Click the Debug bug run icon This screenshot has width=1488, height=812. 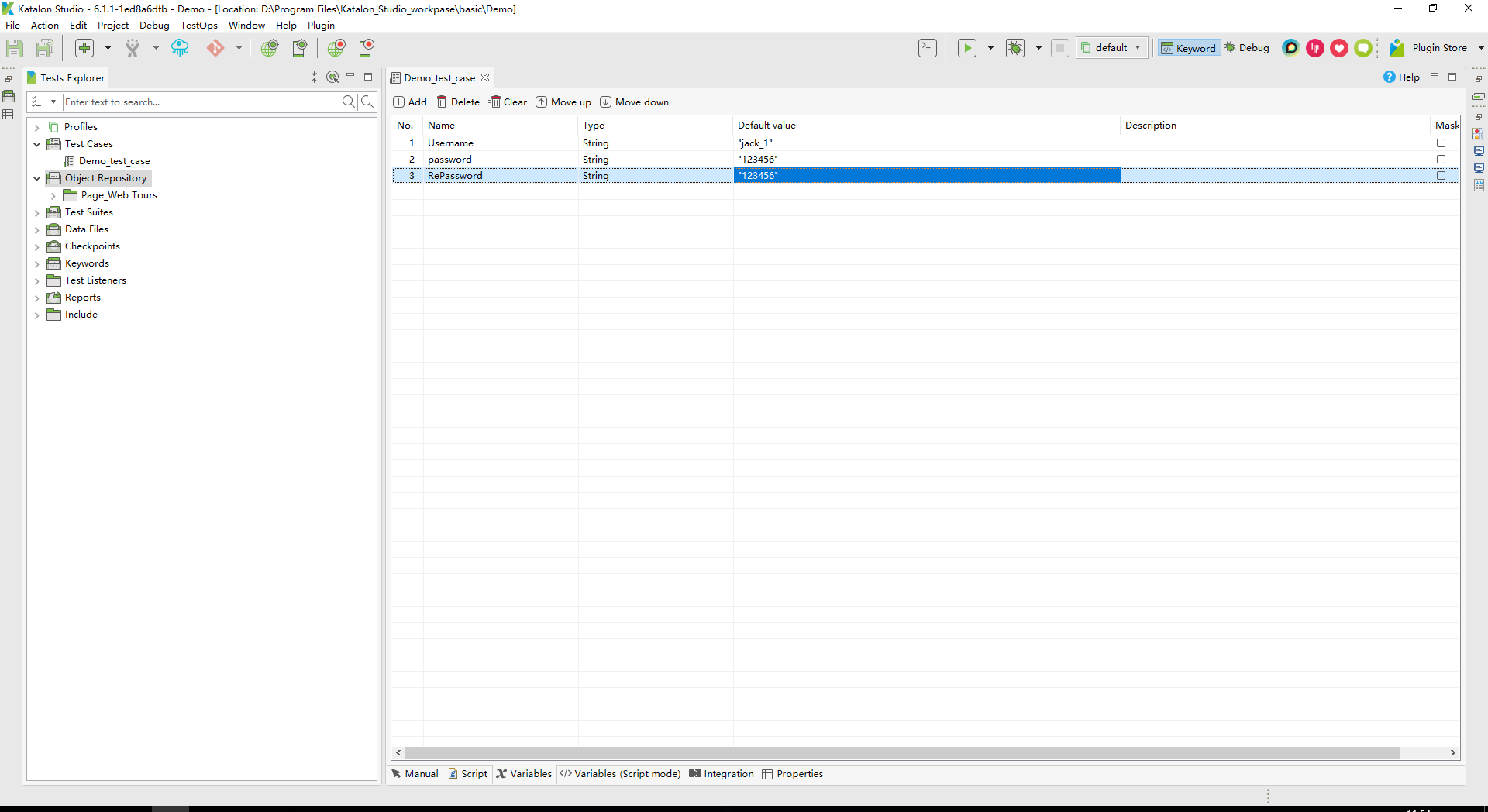click(1015, 48)
